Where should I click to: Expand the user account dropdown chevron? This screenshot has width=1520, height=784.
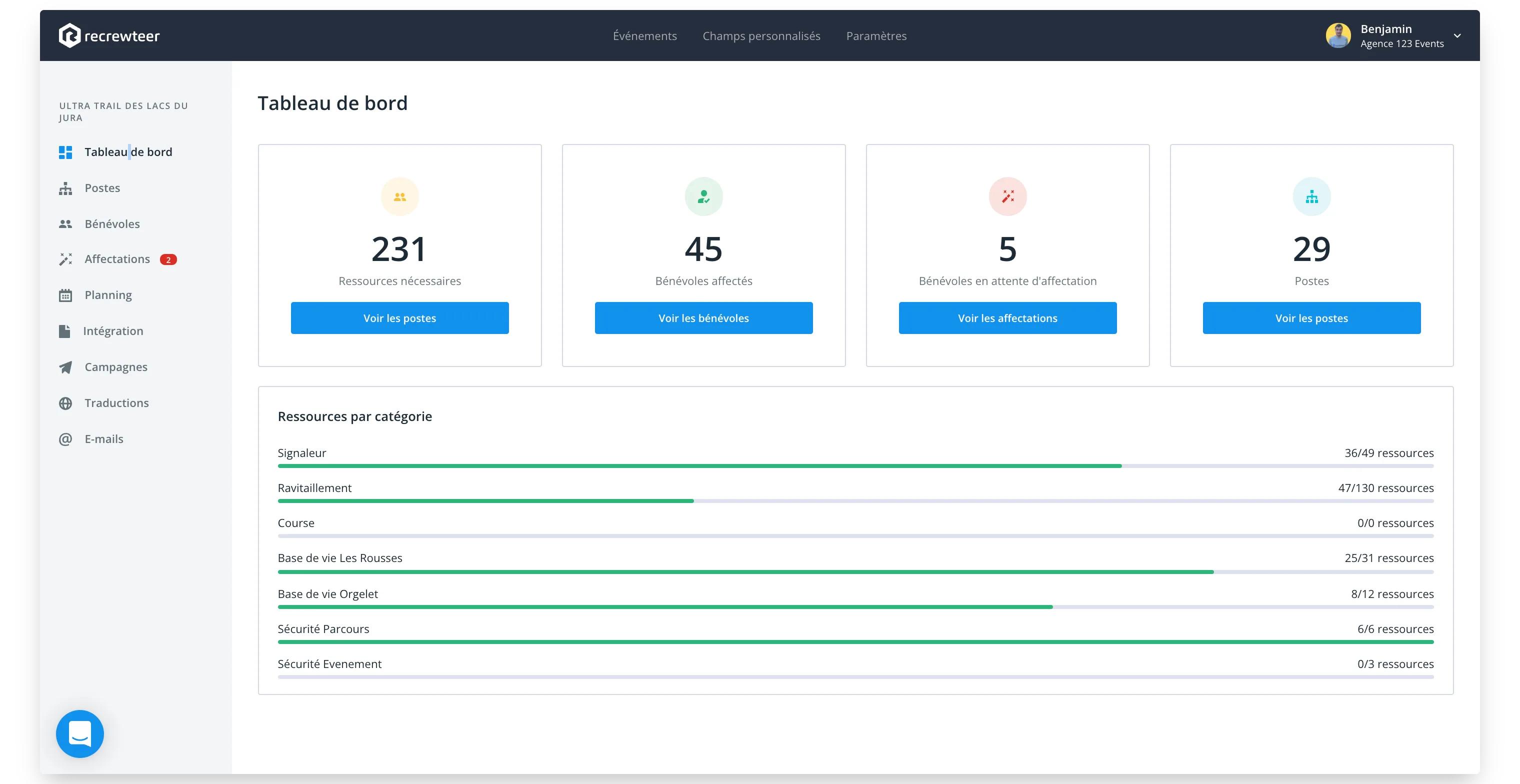(x=1457, y=35)
